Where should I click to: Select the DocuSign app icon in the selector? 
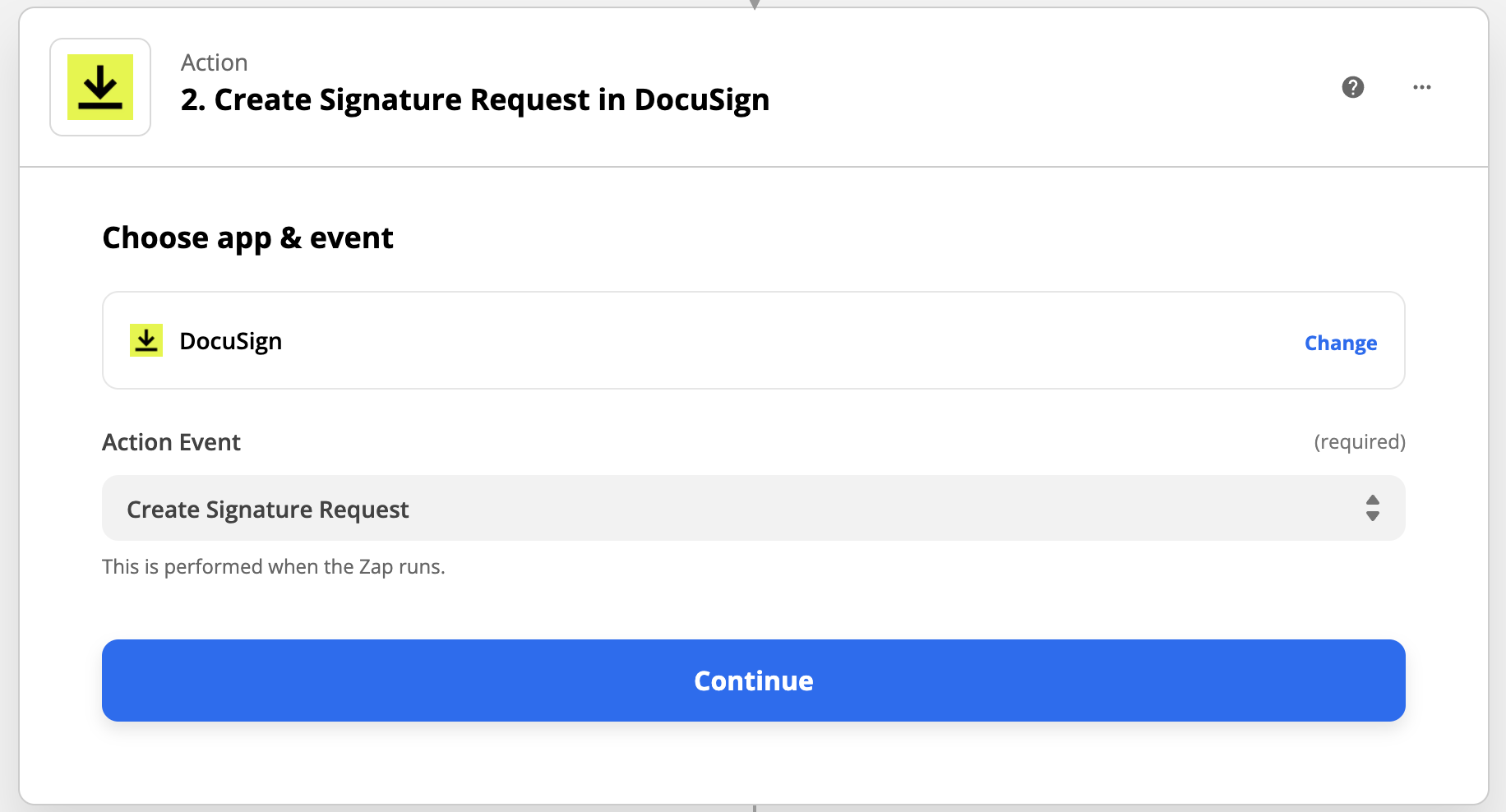146,339
